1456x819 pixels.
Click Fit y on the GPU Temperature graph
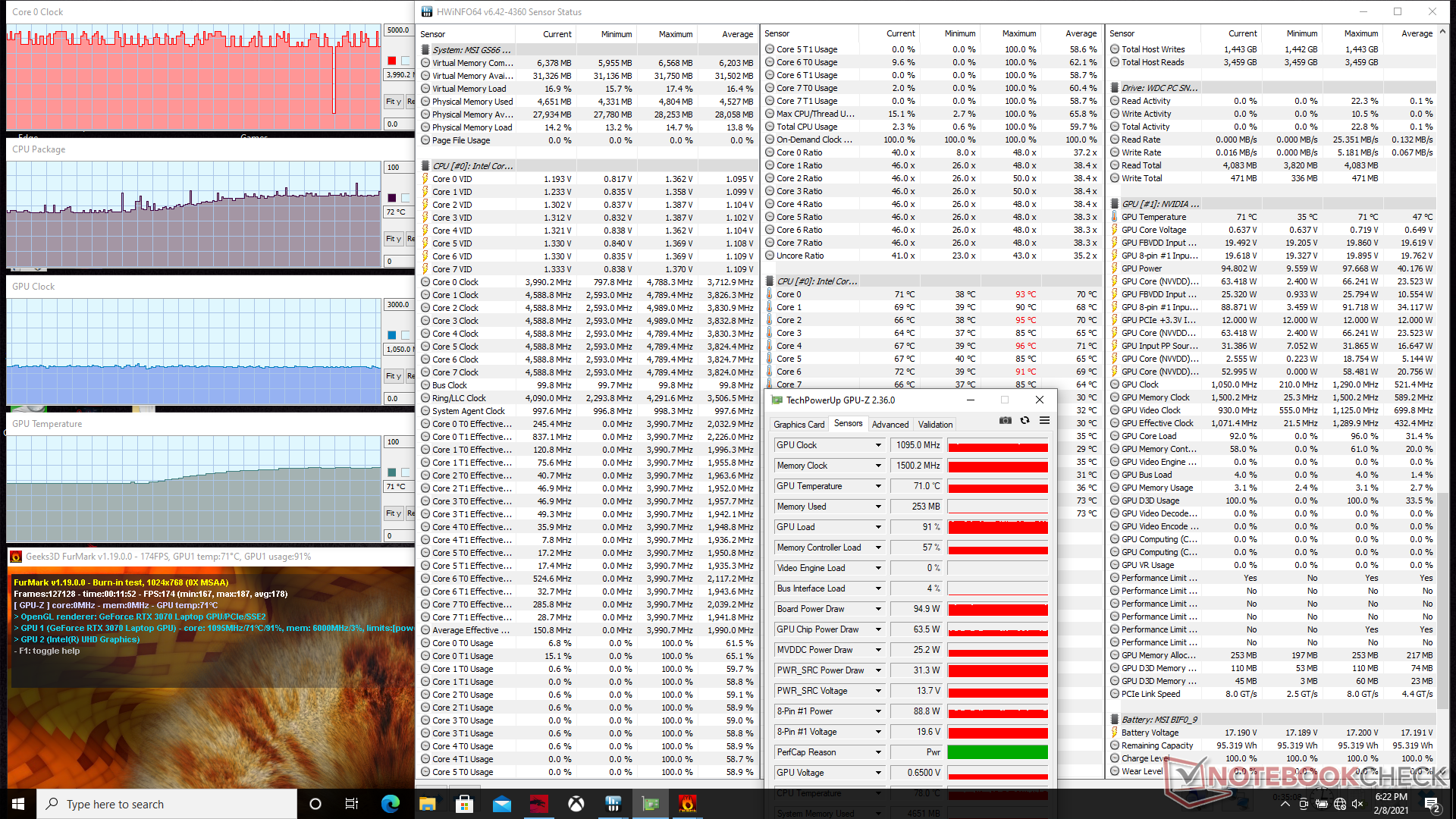393,513
